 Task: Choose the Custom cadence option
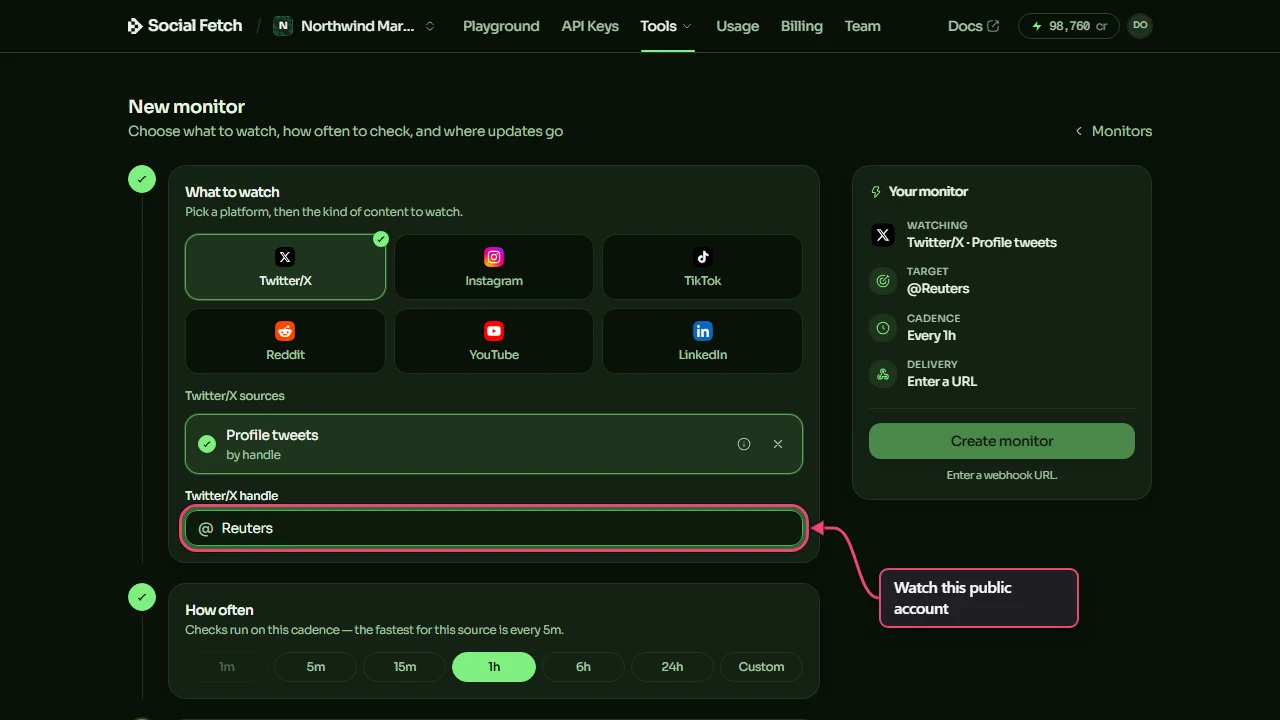pyautogui.click(x=761, y=667)
